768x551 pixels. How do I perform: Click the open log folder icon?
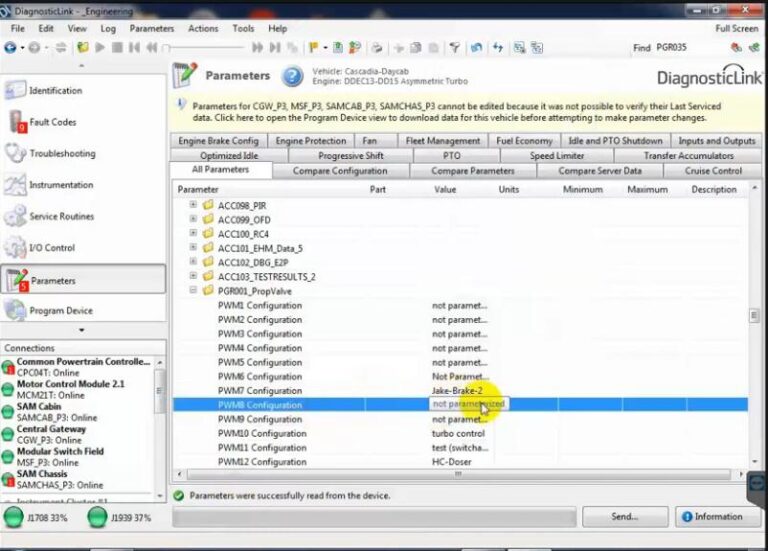83,48
